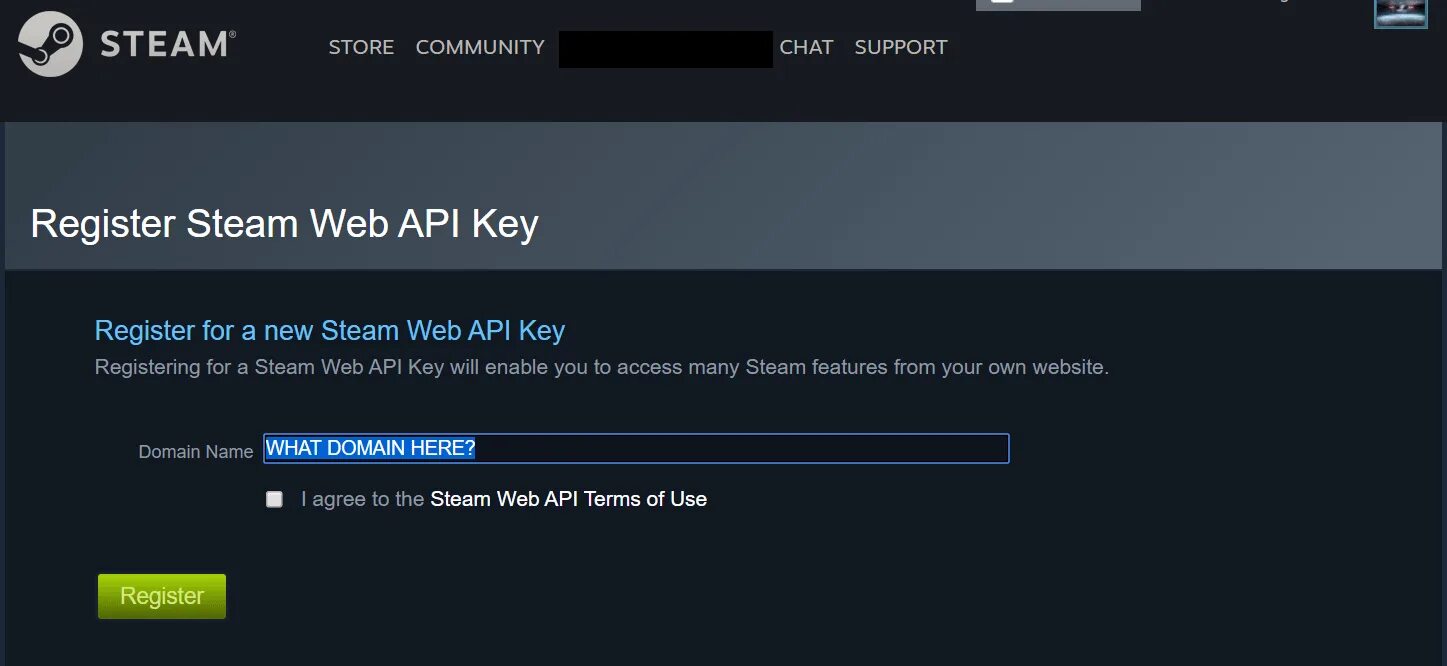Click the Domain Name label

[196, 452]
